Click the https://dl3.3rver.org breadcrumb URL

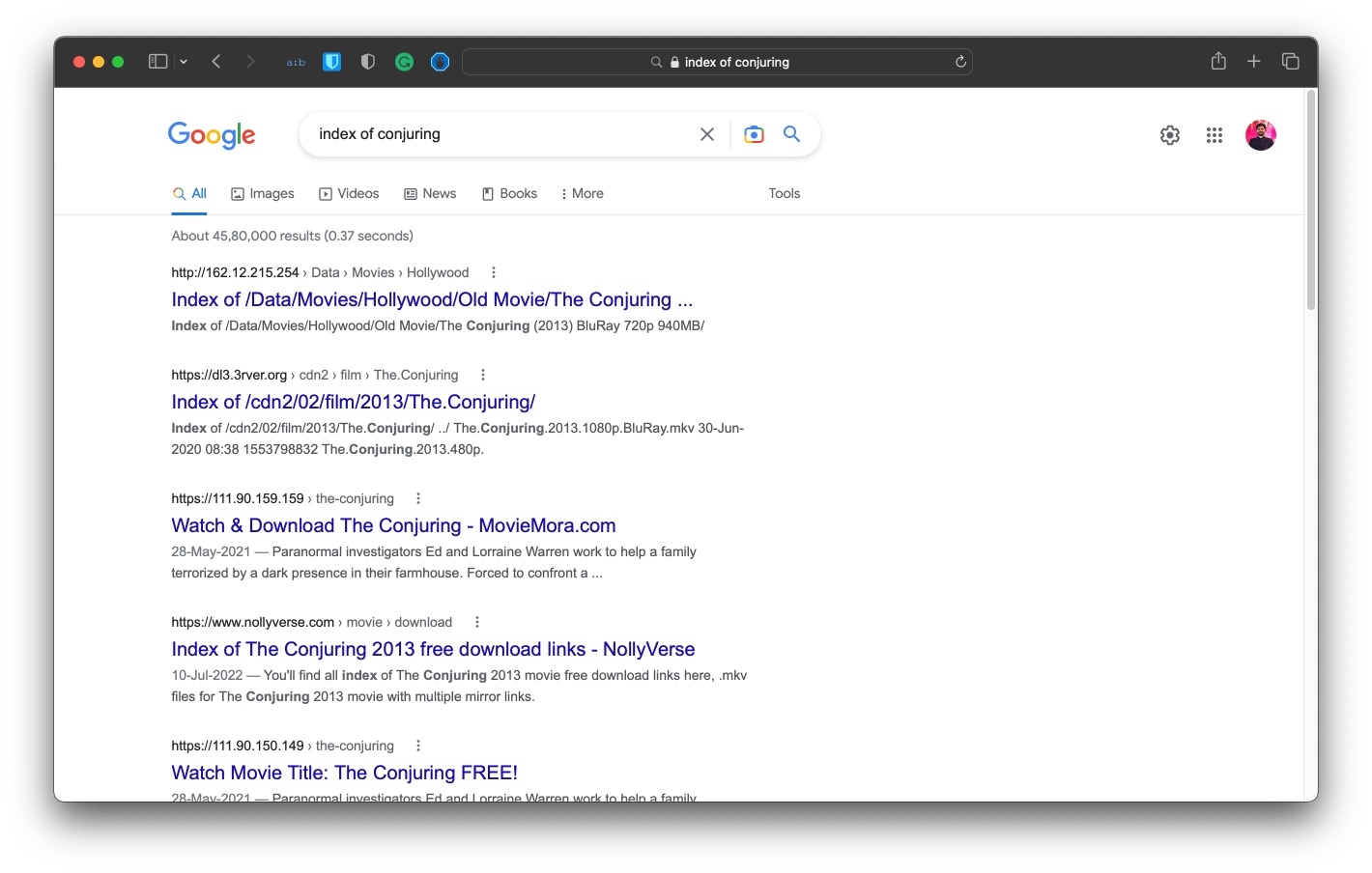(x=229, y=376)
